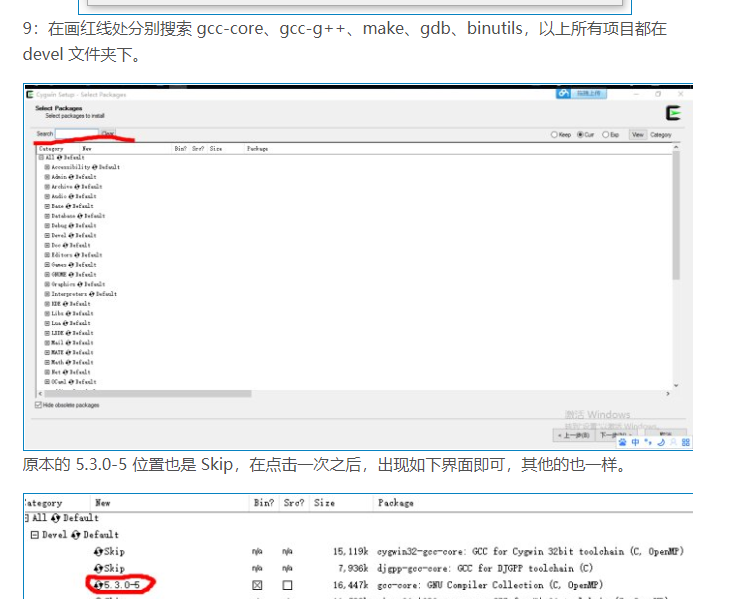This screenshot has width=747, height=599.
Task: Click the cycle icon beside Devel Default in the bottom table
Action: point(76,535)
